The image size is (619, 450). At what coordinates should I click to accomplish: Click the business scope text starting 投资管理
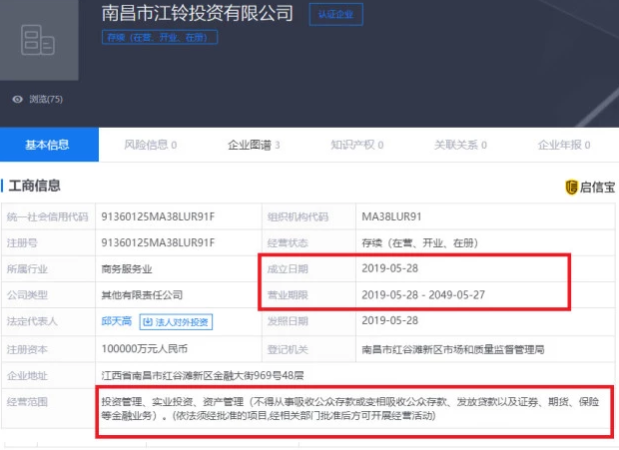pyautogui.click(x=350, y=409)
